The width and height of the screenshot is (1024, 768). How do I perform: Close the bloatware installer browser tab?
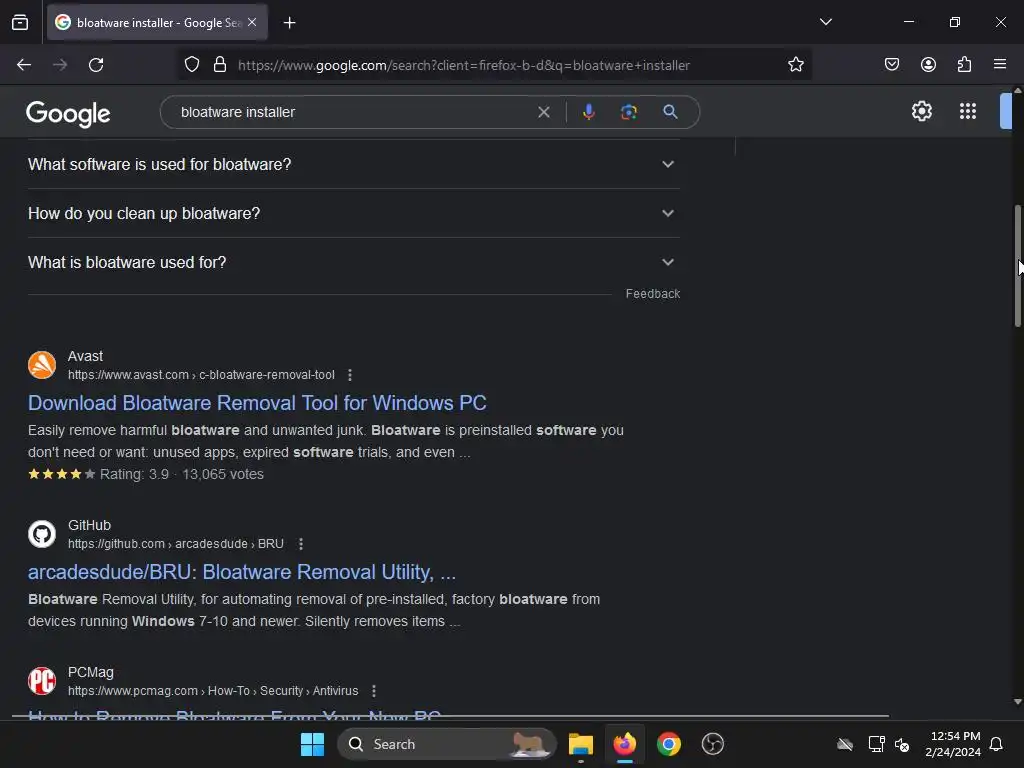tap(252, 22)
